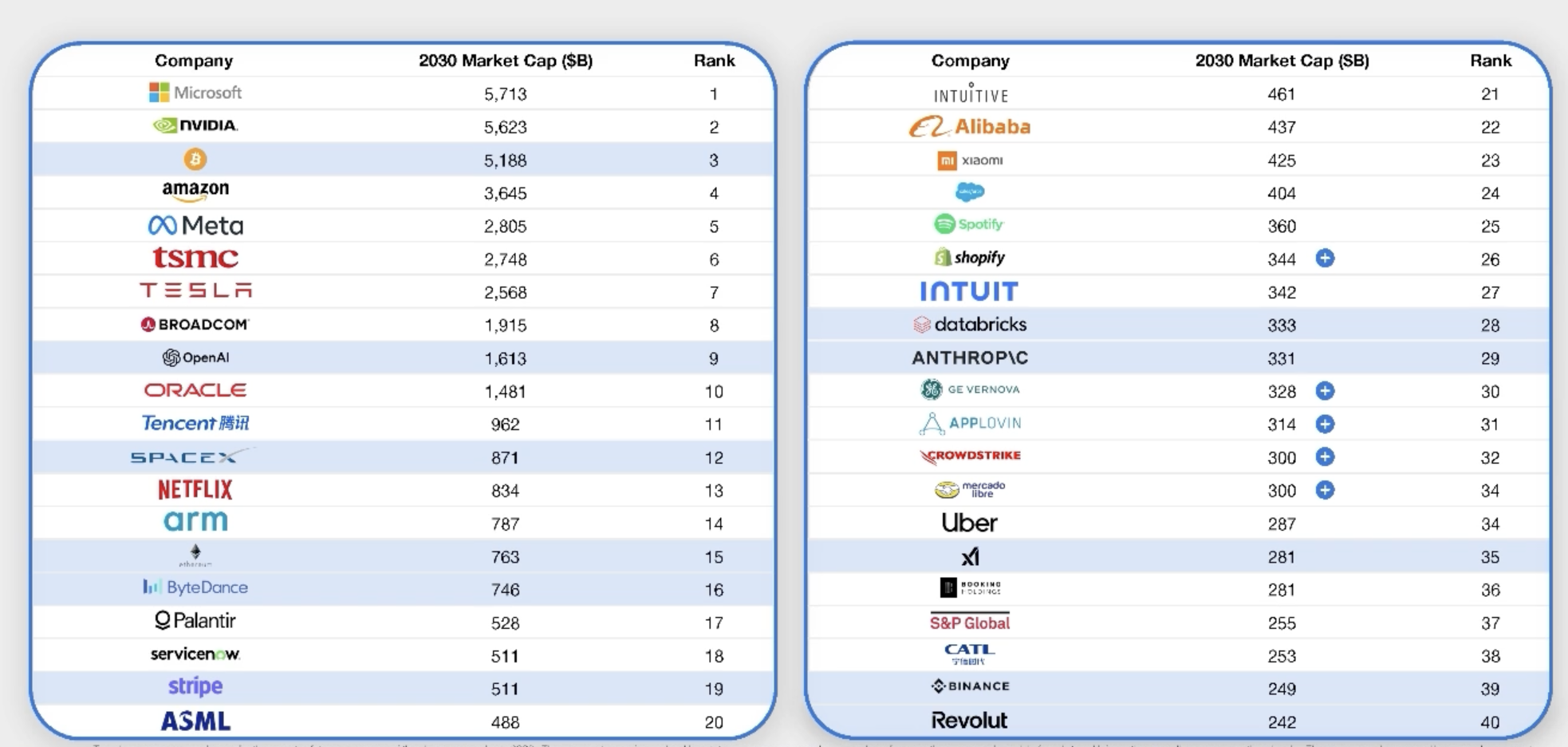The image size is (1568, 747).
Task: Click the orange Xiaomi logo
Action: [x=947, y=160]
